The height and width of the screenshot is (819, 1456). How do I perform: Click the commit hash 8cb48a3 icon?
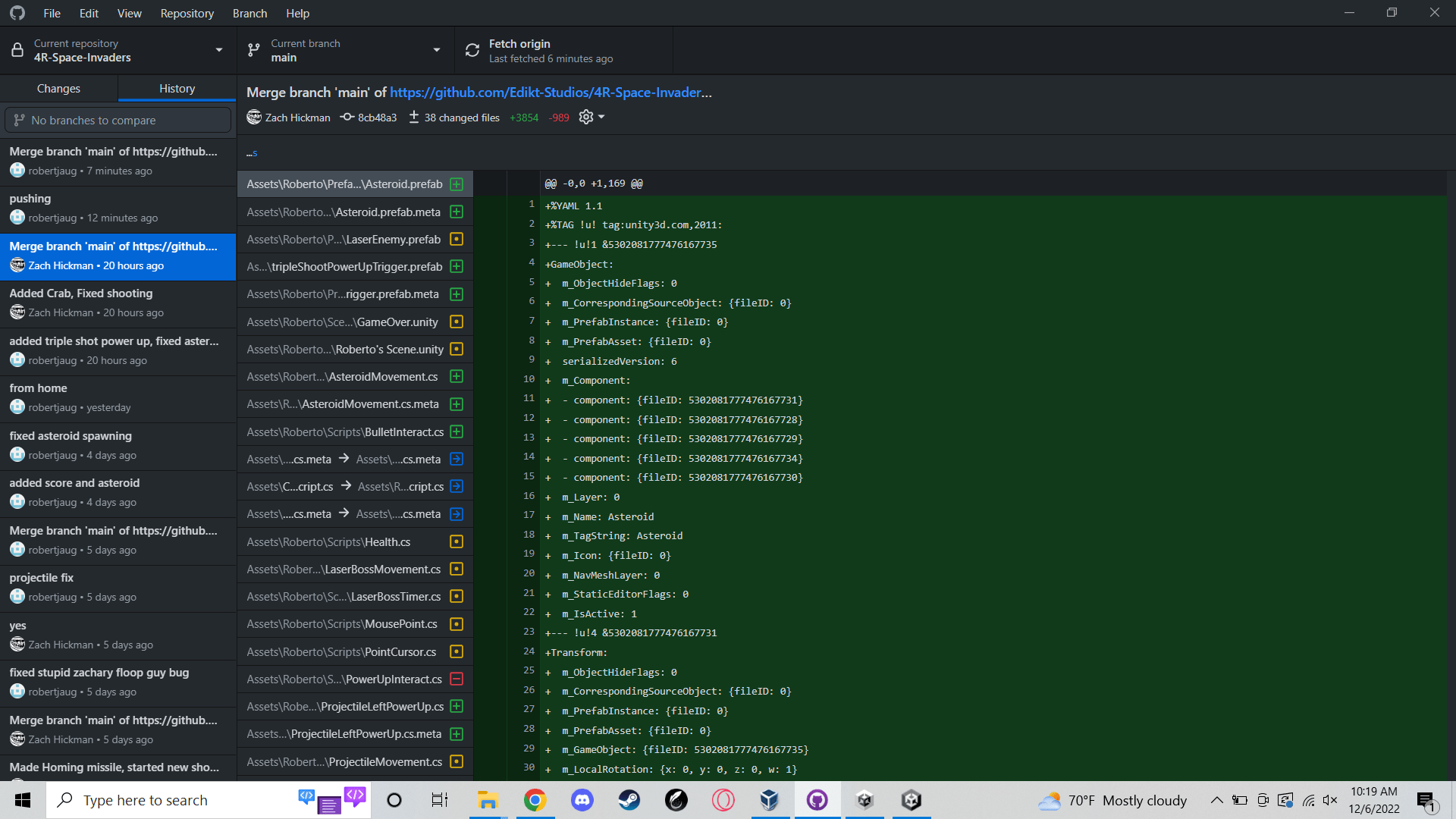coord(347,117)
